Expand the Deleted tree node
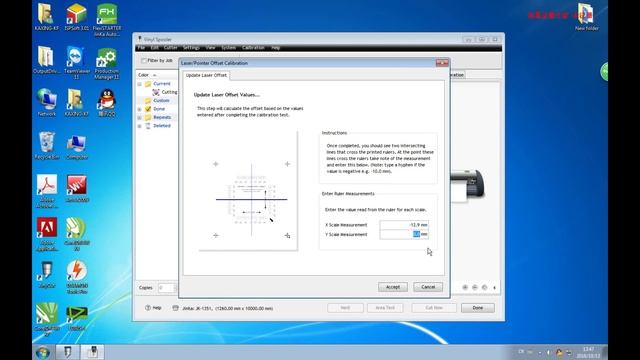 click(140, 126)
